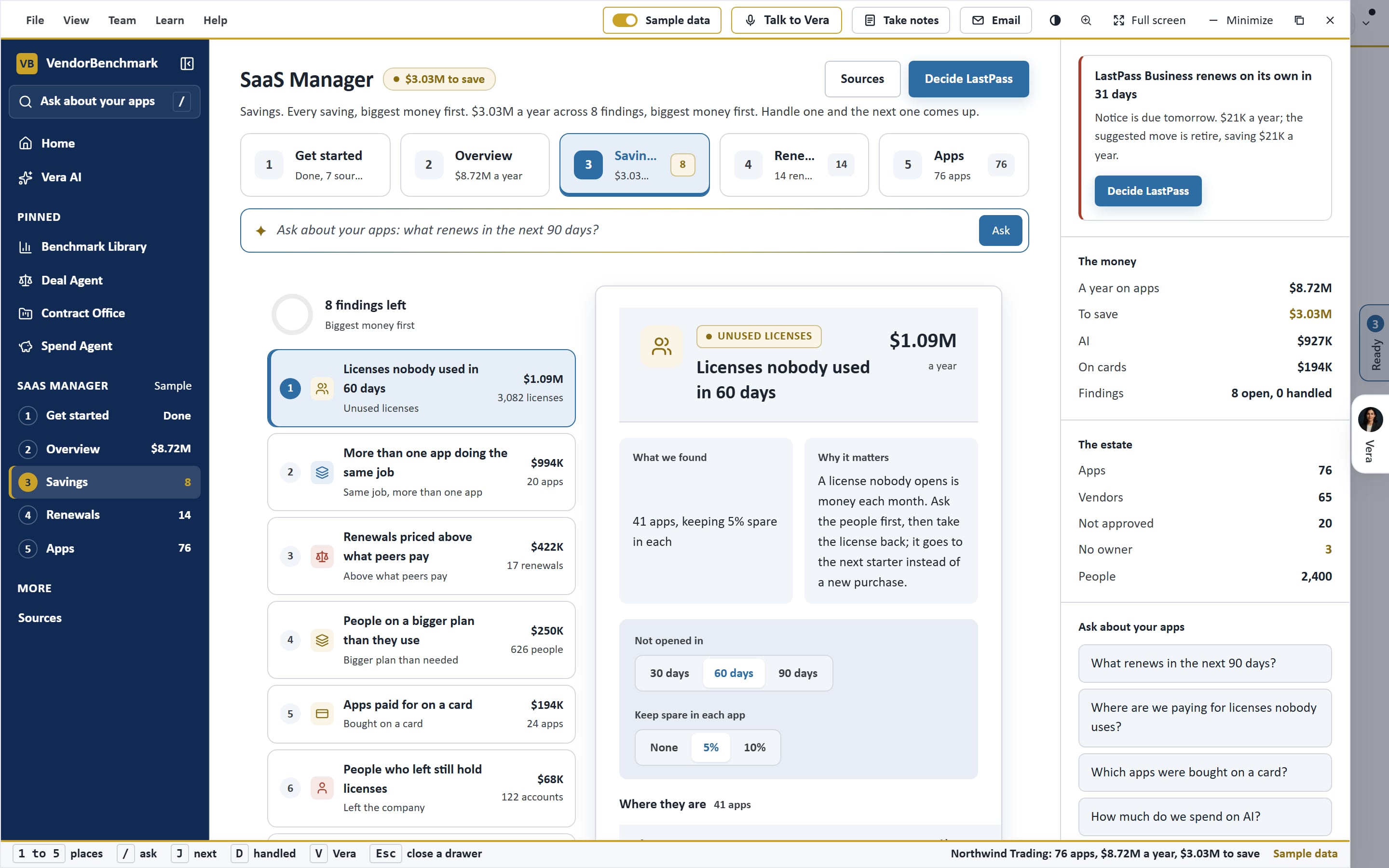Click suggestion 'How much do we spend on AI?'
Image resolution: width=1389 pixels, height=868 pixels.
tap(1204, 816)
